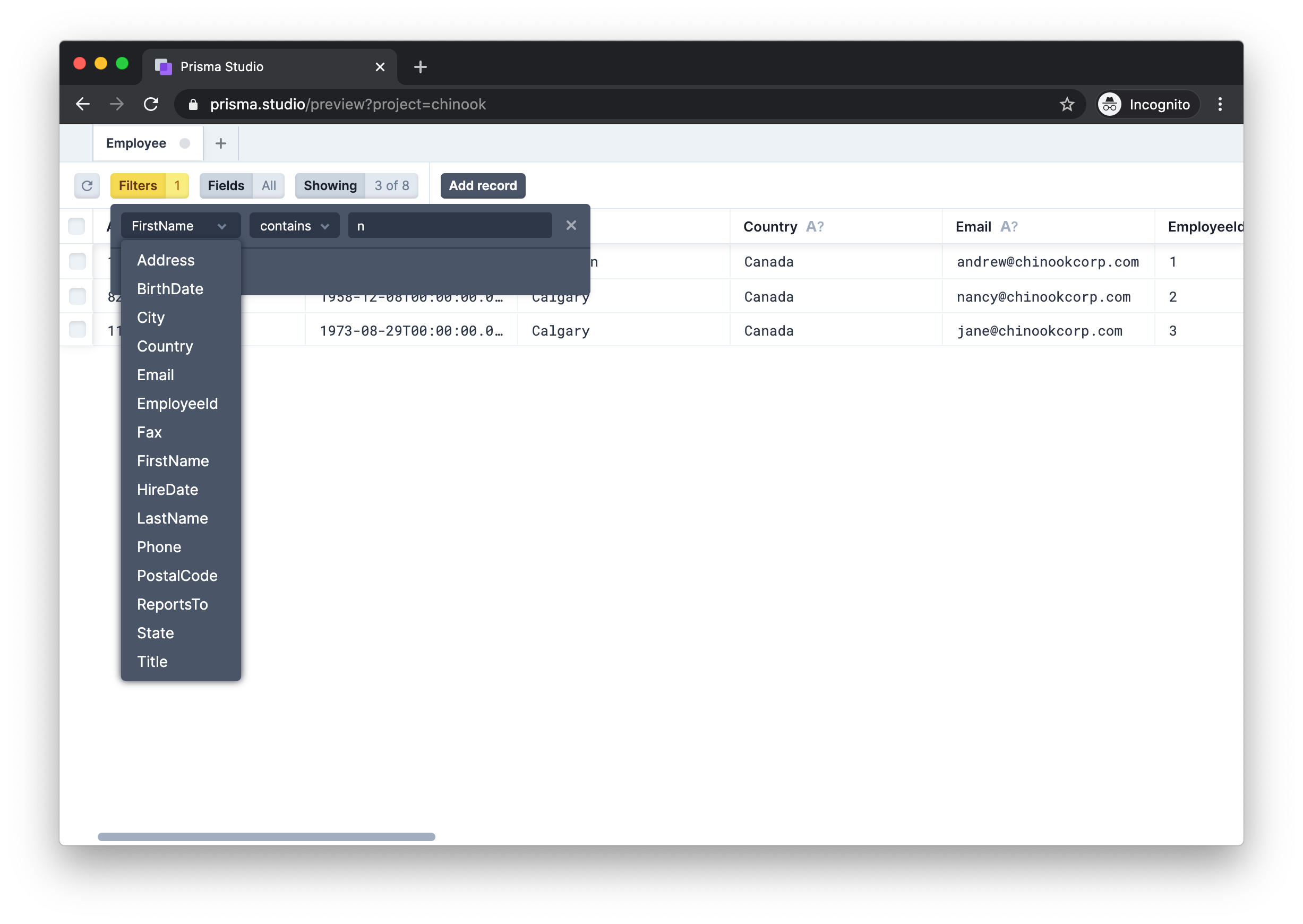Collapse the FirstName field dropdown
1303x924 pixels.
click(x=179, y=226)
